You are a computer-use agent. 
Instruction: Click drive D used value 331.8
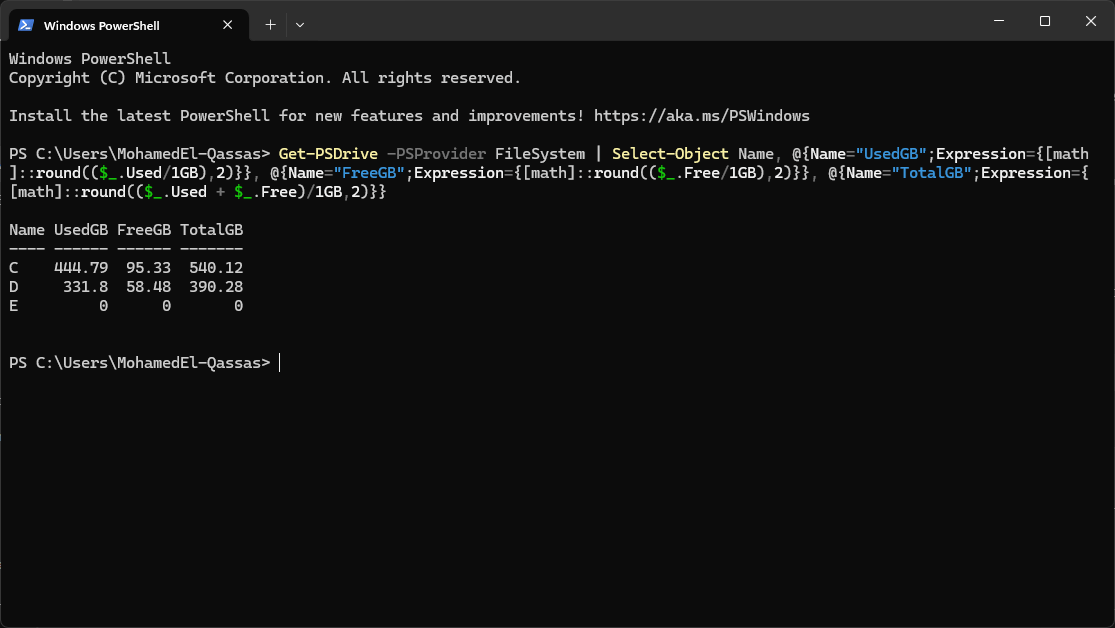pos(85,287)
